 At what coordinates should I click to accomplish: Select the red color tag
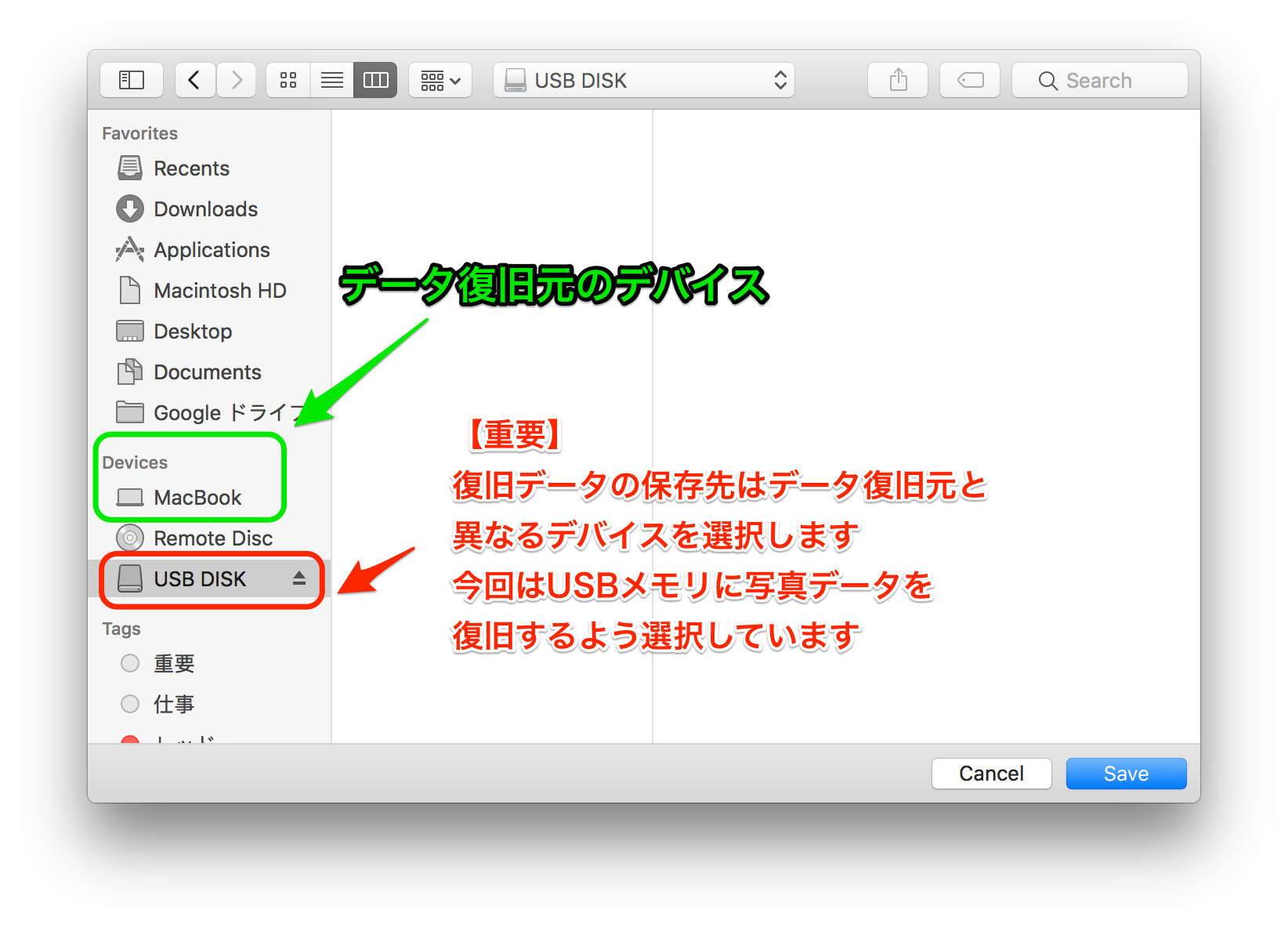[x=131, y=739]
